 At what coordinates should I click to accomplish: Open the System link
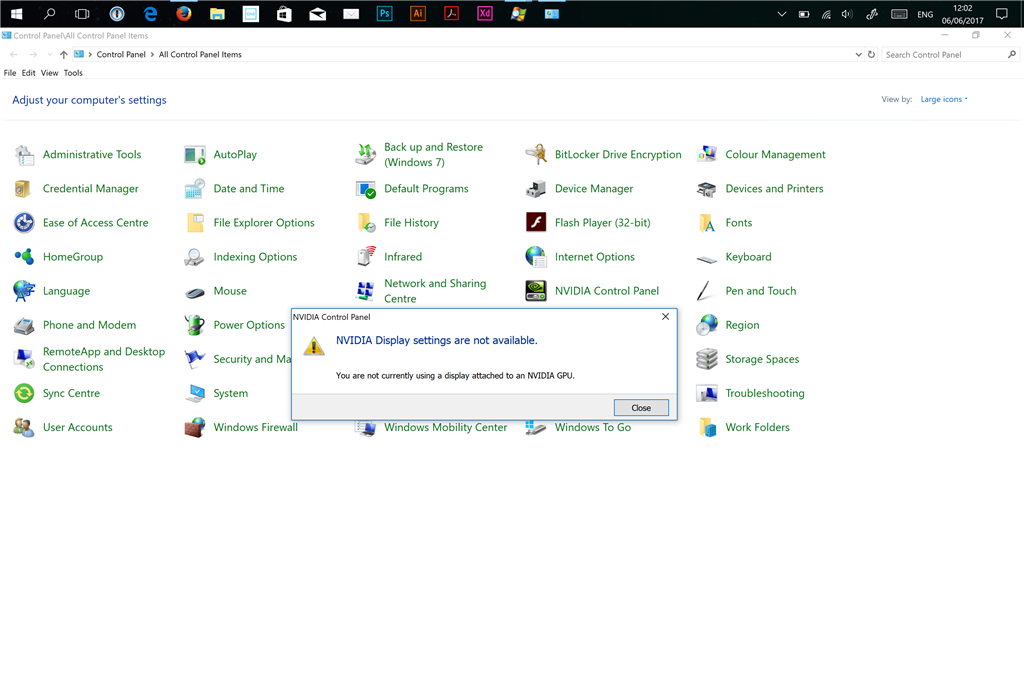pos(231,393)
